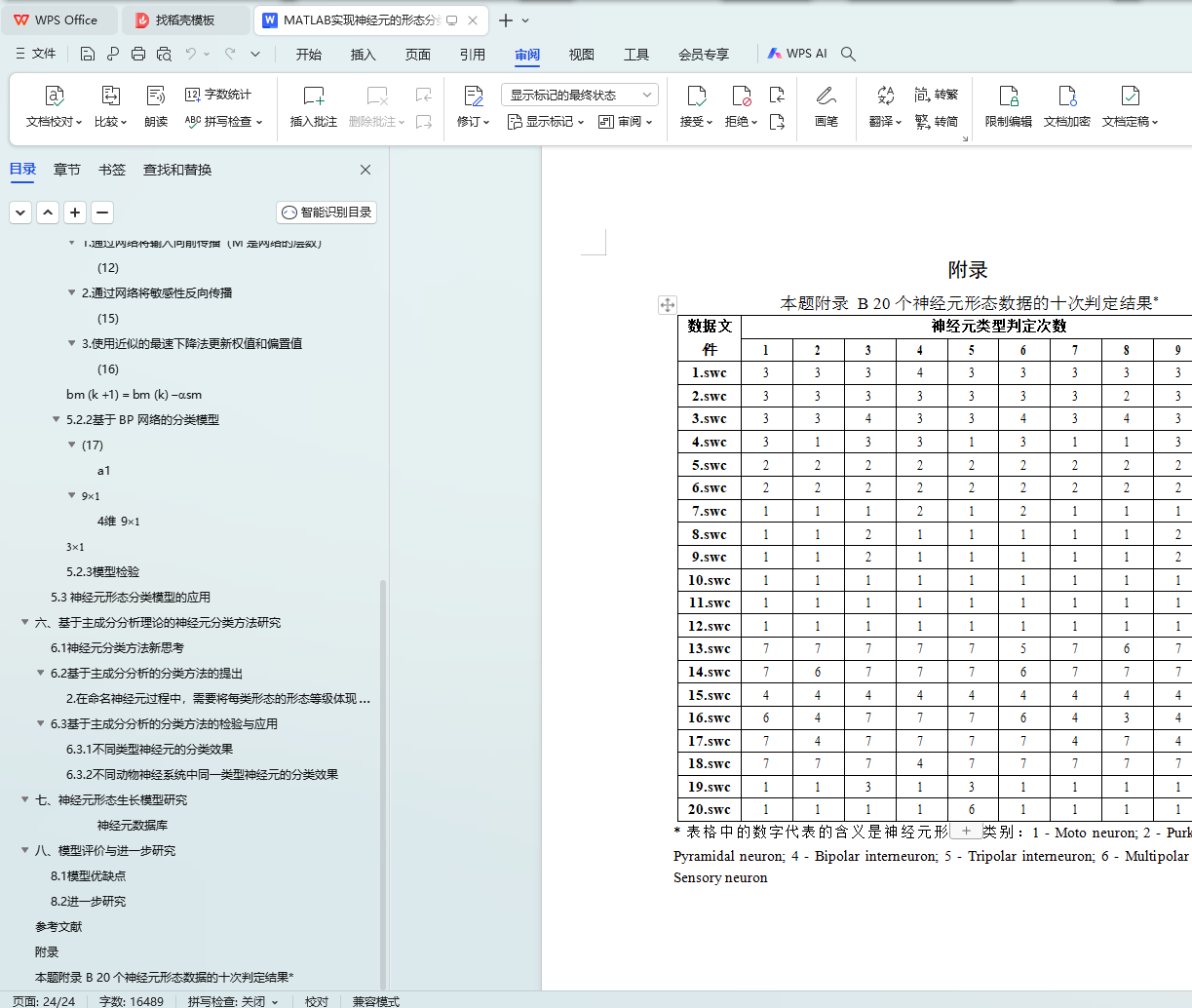The width and height of the screenshot is (1192, 1008).
Task: Jump to 6.3.1不同类型神经元的分类效果 heading
Action: pyautogui.click(x=149, y=750)
